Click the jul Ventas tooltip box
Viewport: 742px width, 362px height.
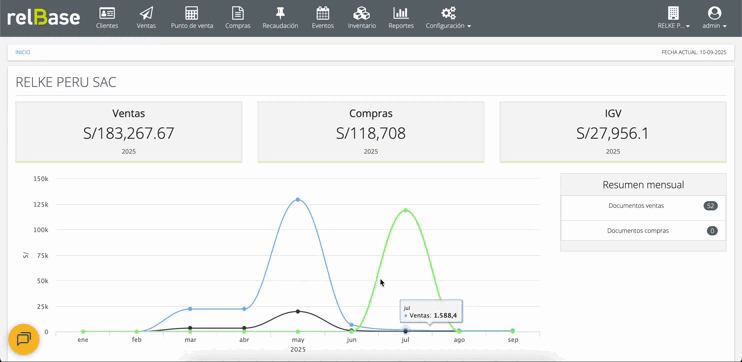pyautogui.click(x=431, y=311)
